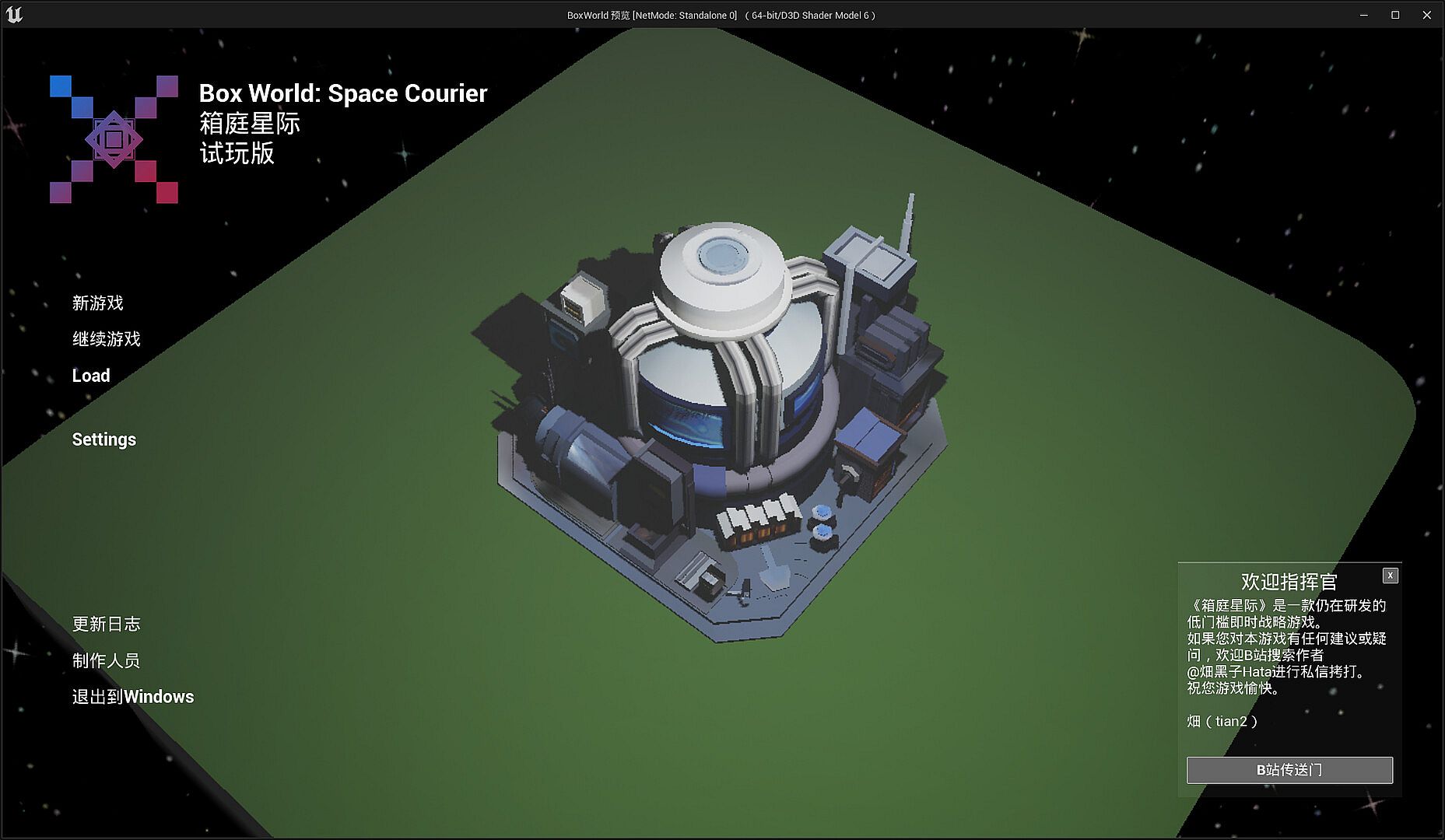Viewport: 1445px width, 840px height.
Task: Minimize the BoxWorld preview window
Action: (1363, 15)
